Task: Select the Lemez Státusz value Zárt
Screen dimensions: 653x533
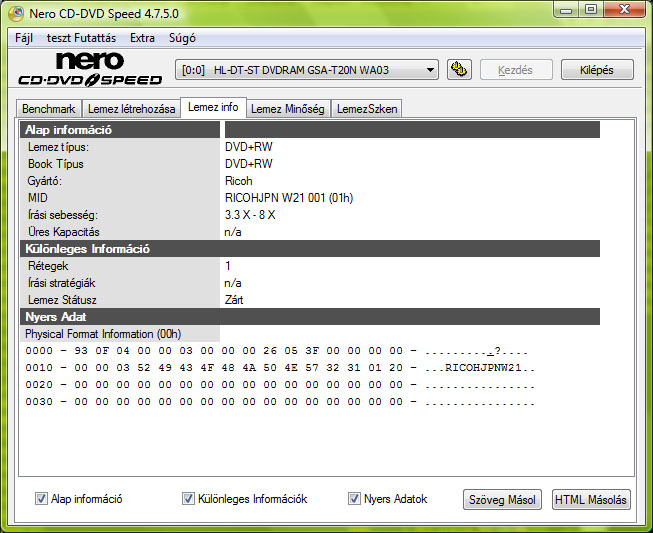Action: [234, 300]
